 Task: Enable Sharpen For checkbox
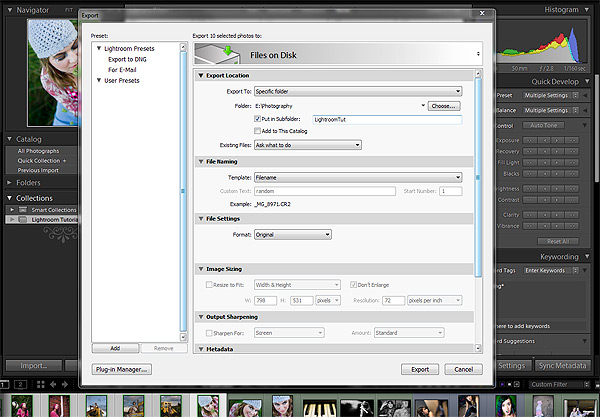tap(209, 333)
